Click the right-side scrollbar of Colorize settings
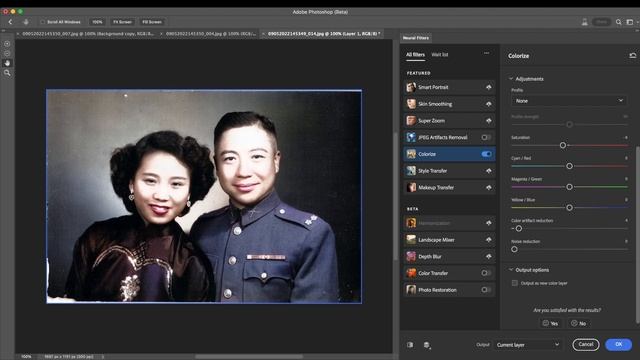This screenshot has width=640, height=360. click(638, 235)
